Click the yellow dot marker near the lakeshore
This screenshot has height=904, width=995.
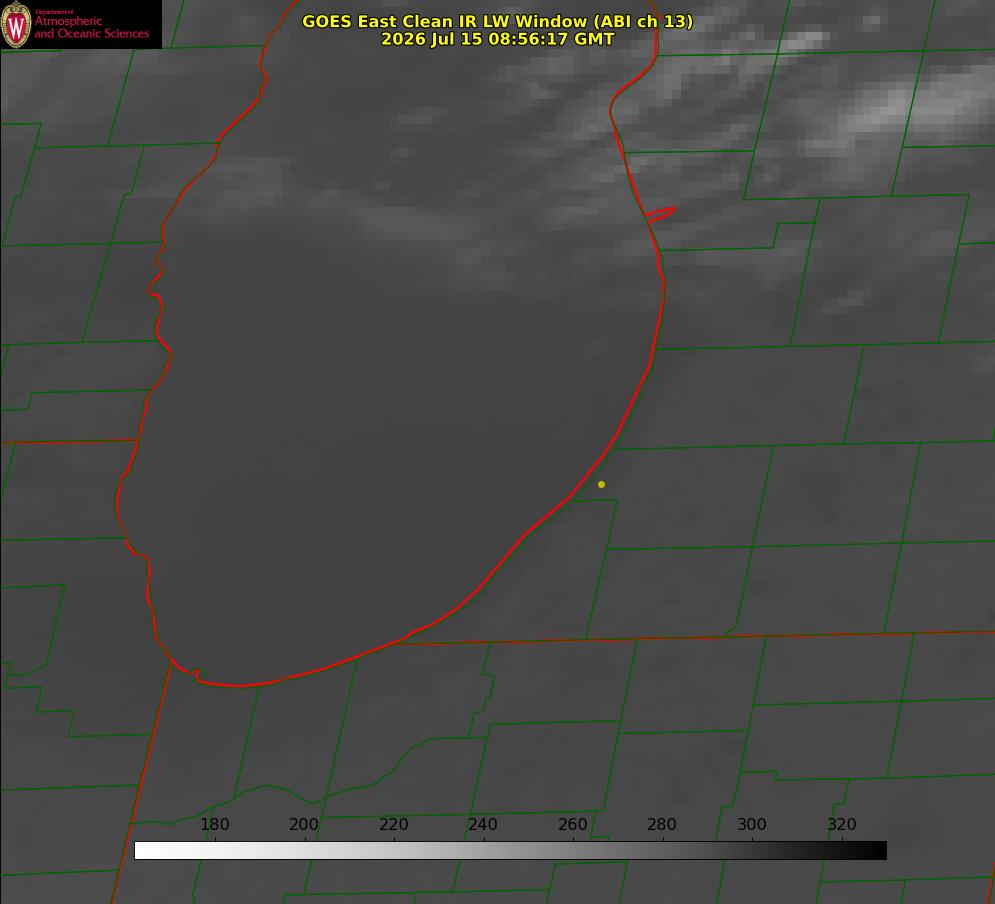point(601,484)
